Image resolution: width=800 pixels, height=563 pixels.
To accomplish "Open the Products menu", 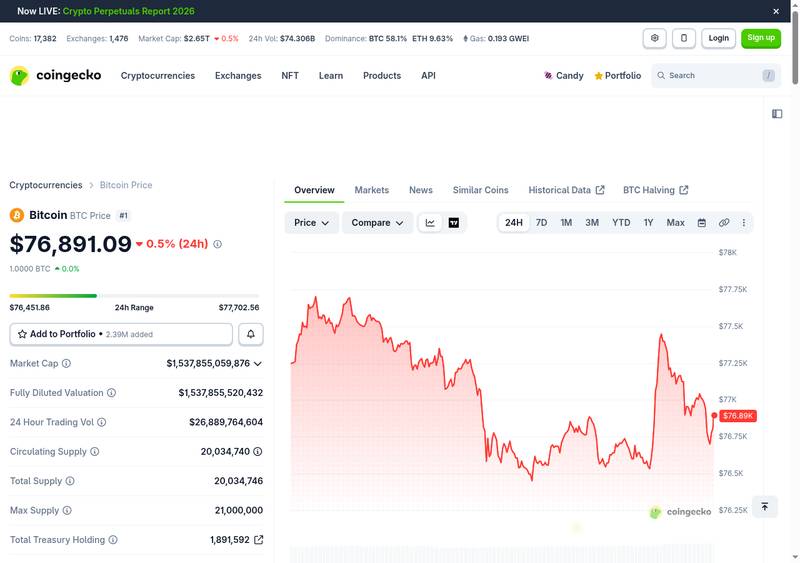I will (382, 76).
